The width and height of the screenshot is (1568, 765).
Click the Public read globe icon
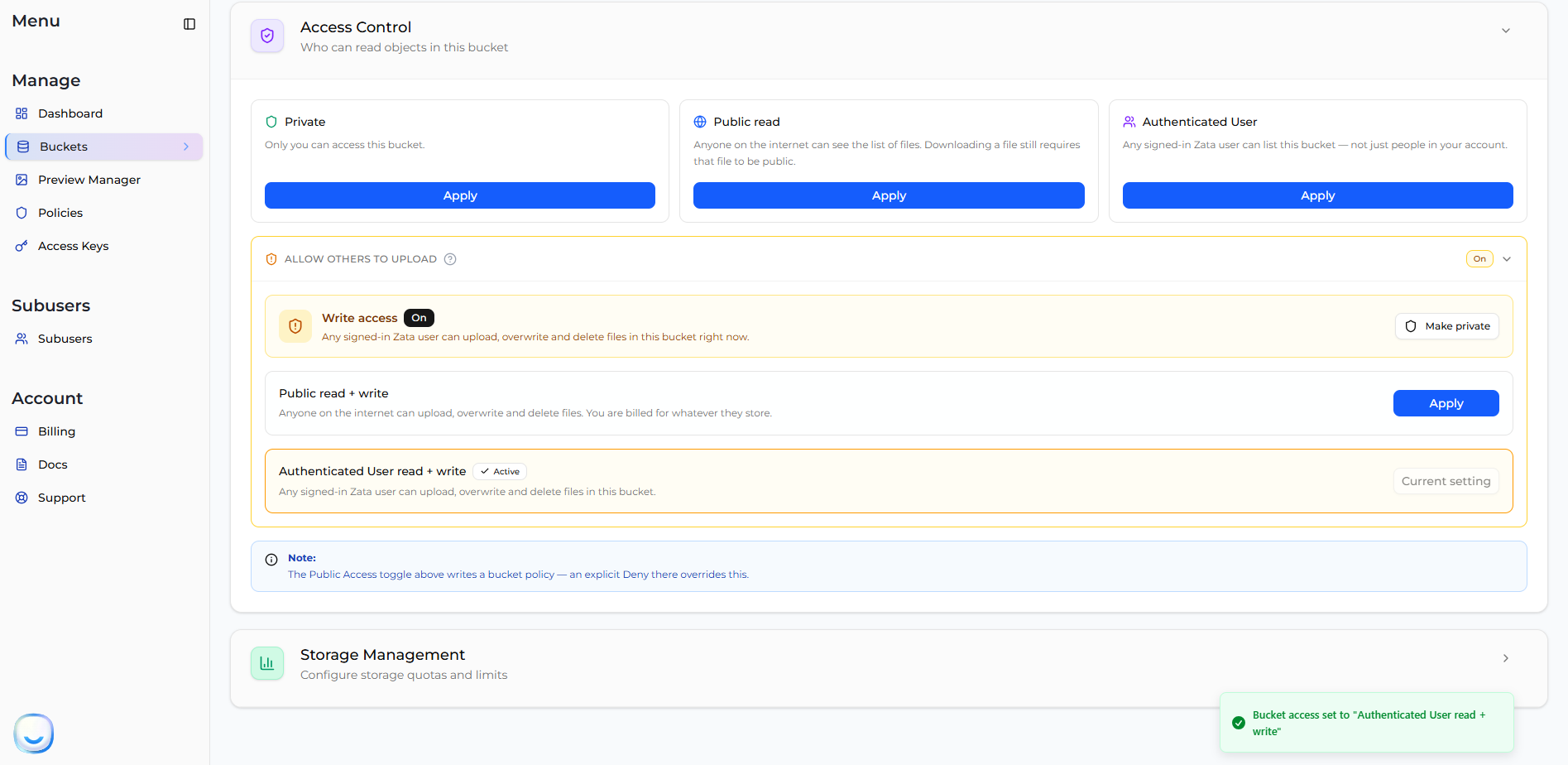(x=700, y=122)
